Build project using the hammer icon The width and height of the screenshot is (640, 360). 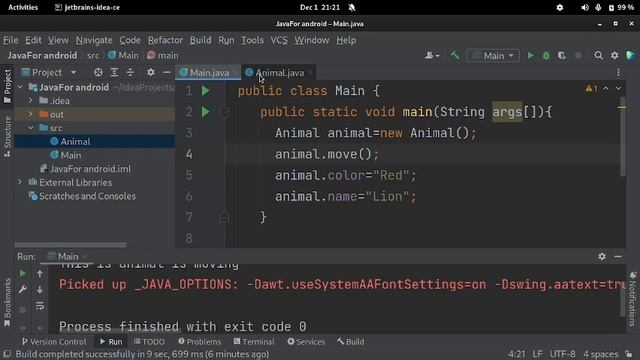coord(455,56)
